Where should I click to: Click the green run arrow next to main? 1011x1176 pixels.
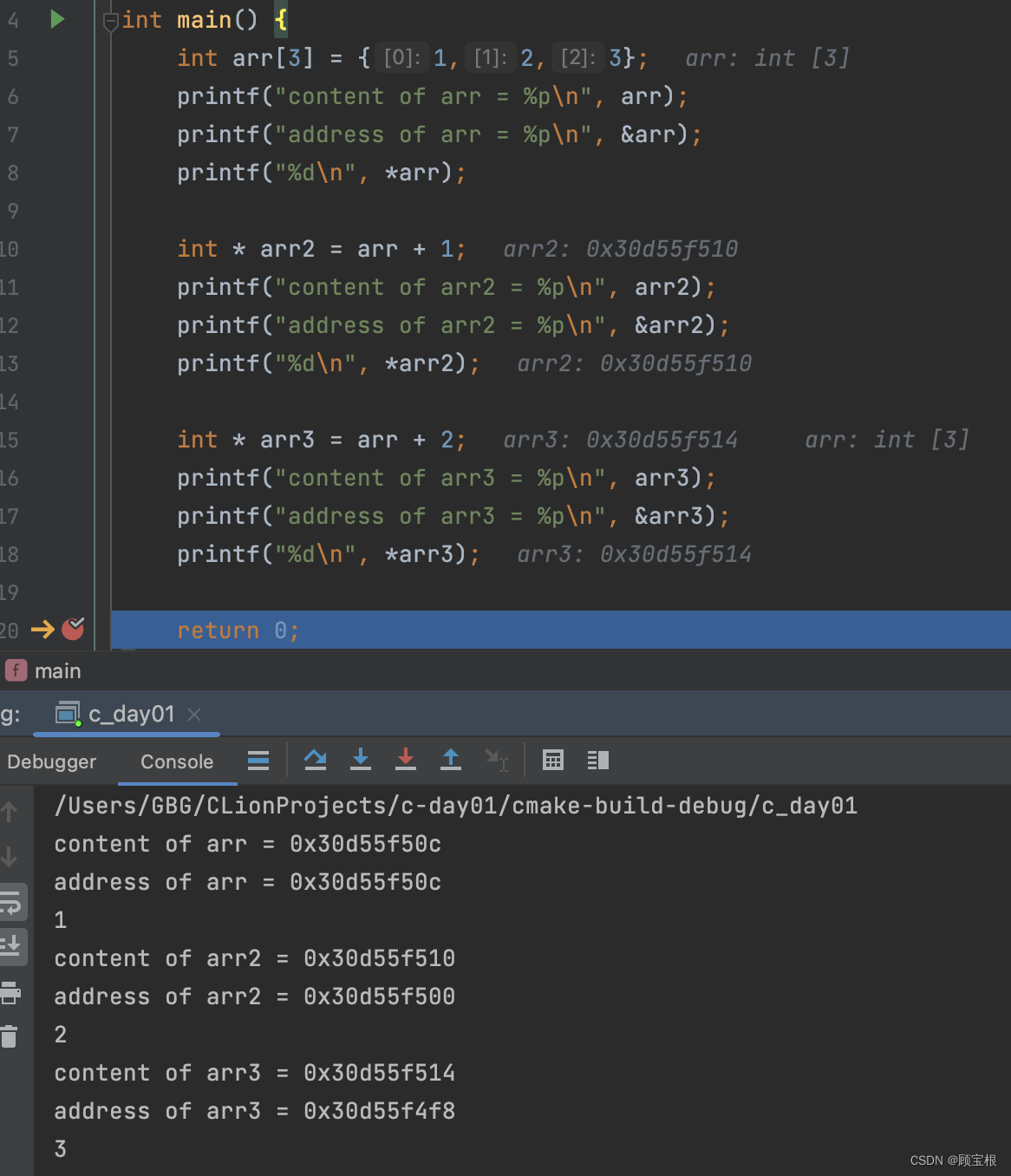click(x=57, y=19)
